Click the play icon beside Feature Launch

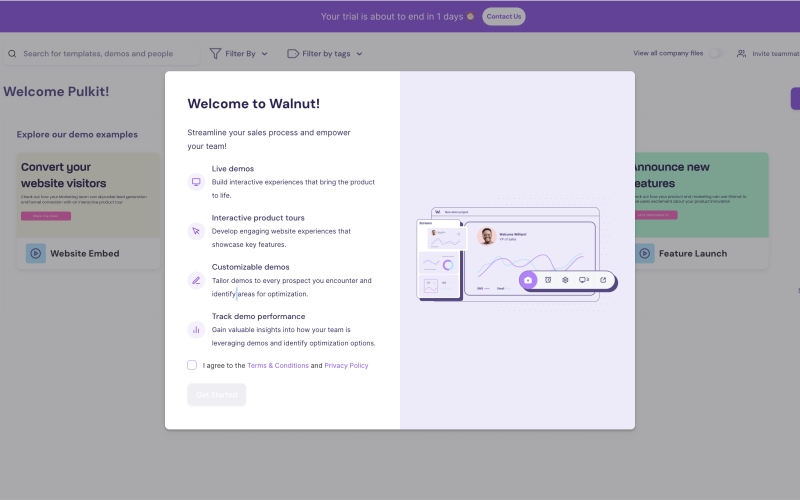pyautogui.click(x=645, y=254)
